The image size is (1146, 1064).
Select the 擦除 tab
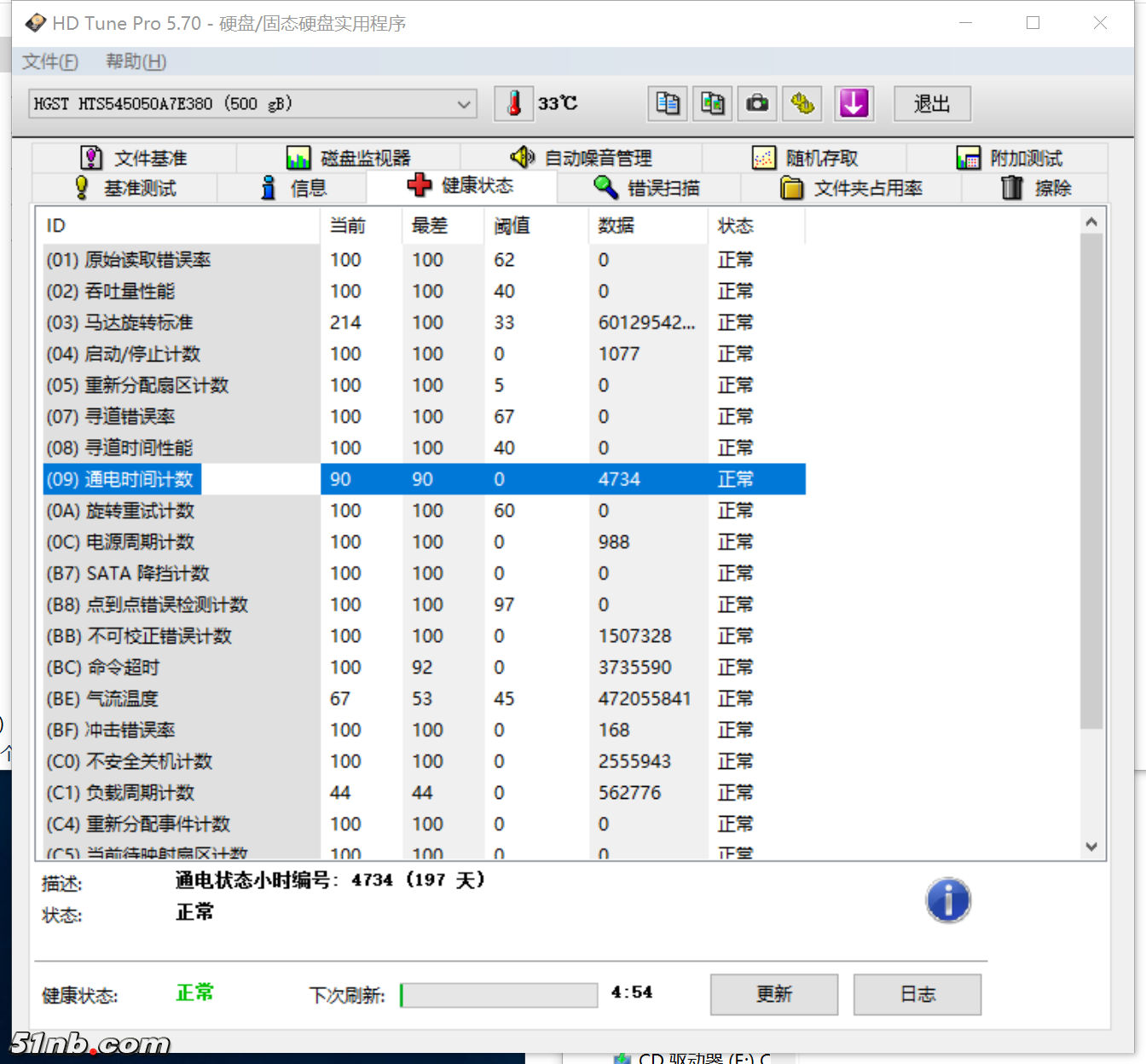pyautogui.click(x=1035, y=188)
